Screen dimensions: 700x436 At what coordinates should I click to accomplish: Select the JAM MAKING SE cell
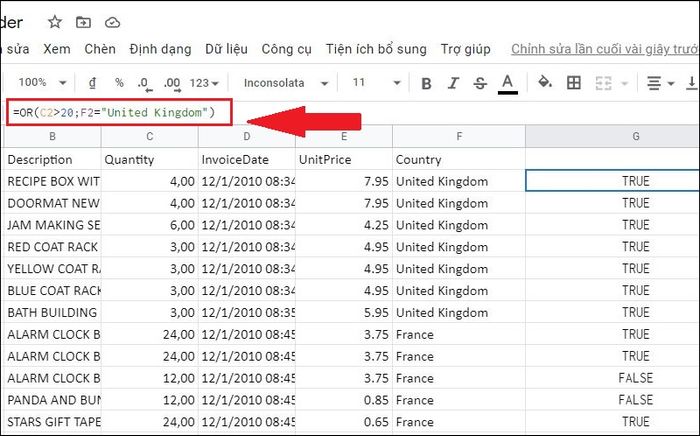(x=52, y=225)
